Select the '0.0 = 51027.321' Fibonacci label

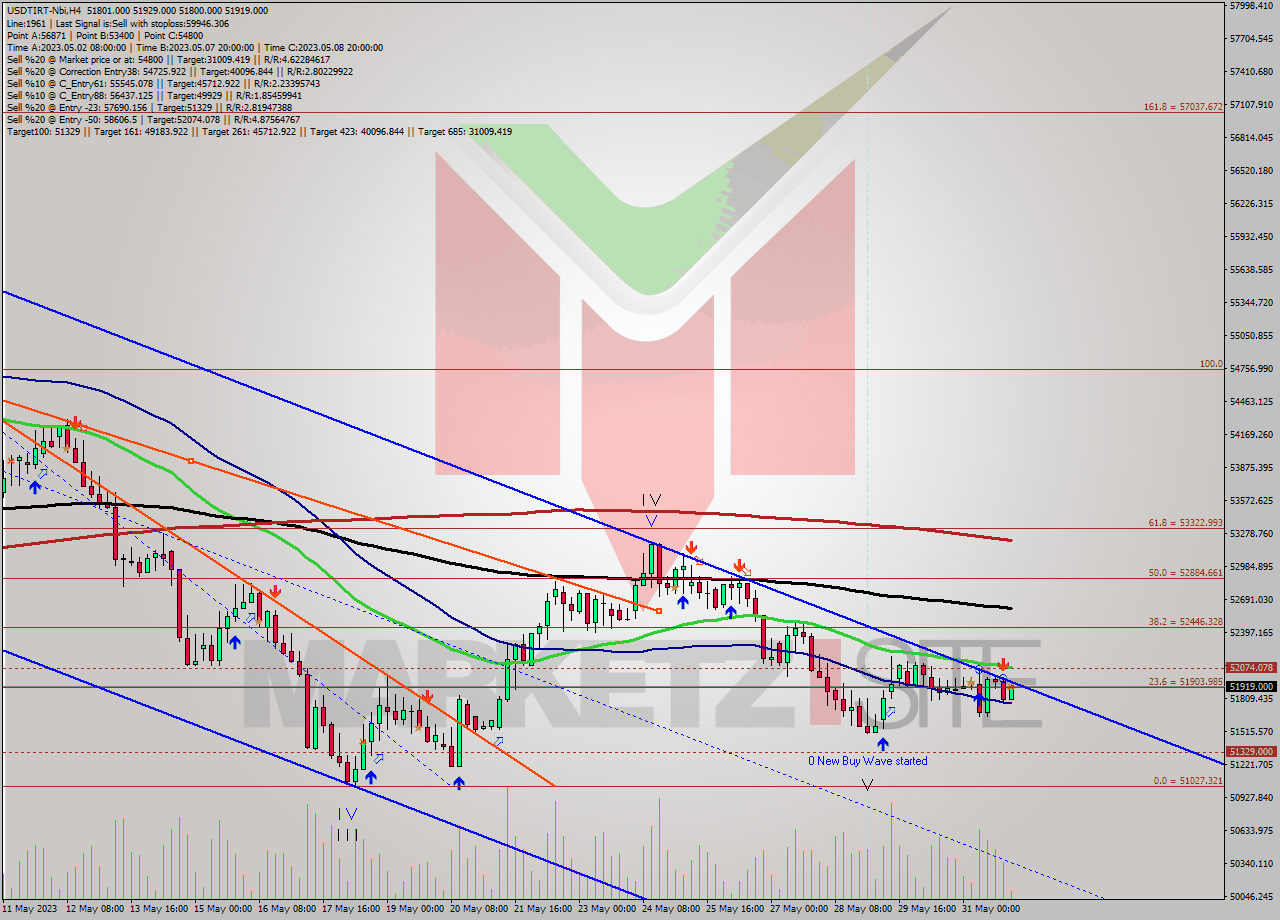[1188, 781]
